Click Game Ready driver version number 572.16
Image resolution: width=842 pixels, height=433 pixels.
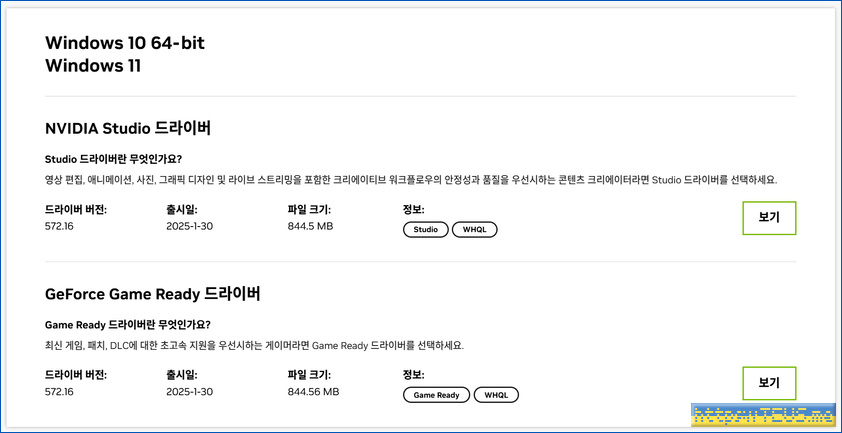pyautogui.click(x=60, y=392)
